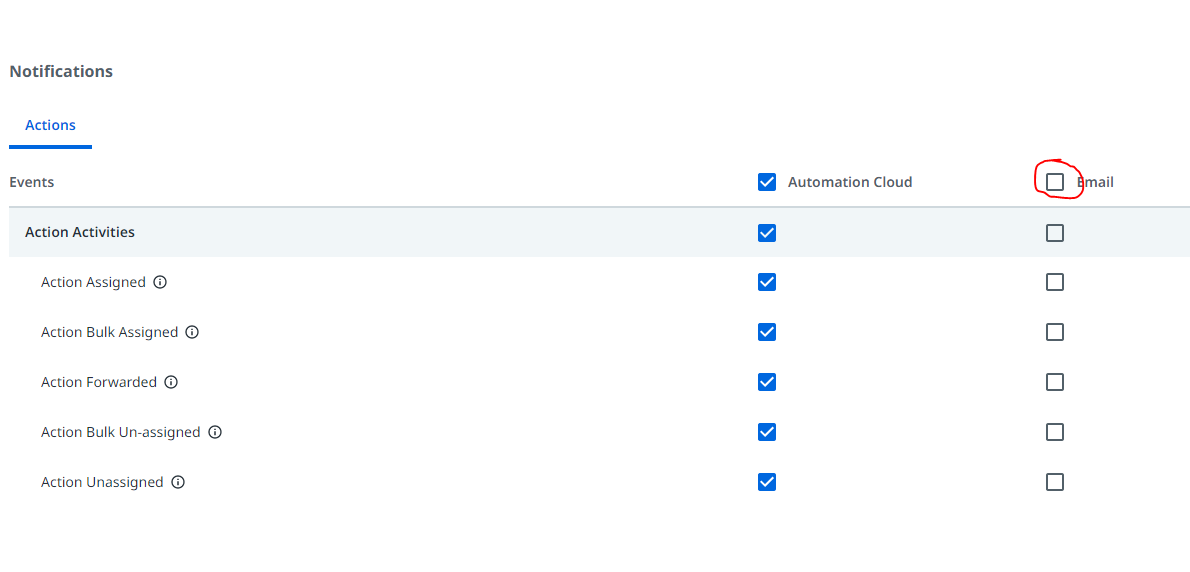Uncheck Automation Cloud for Action Bulk Assigned
Screen dimensions: 1190x572
click(x=767, y=332)
